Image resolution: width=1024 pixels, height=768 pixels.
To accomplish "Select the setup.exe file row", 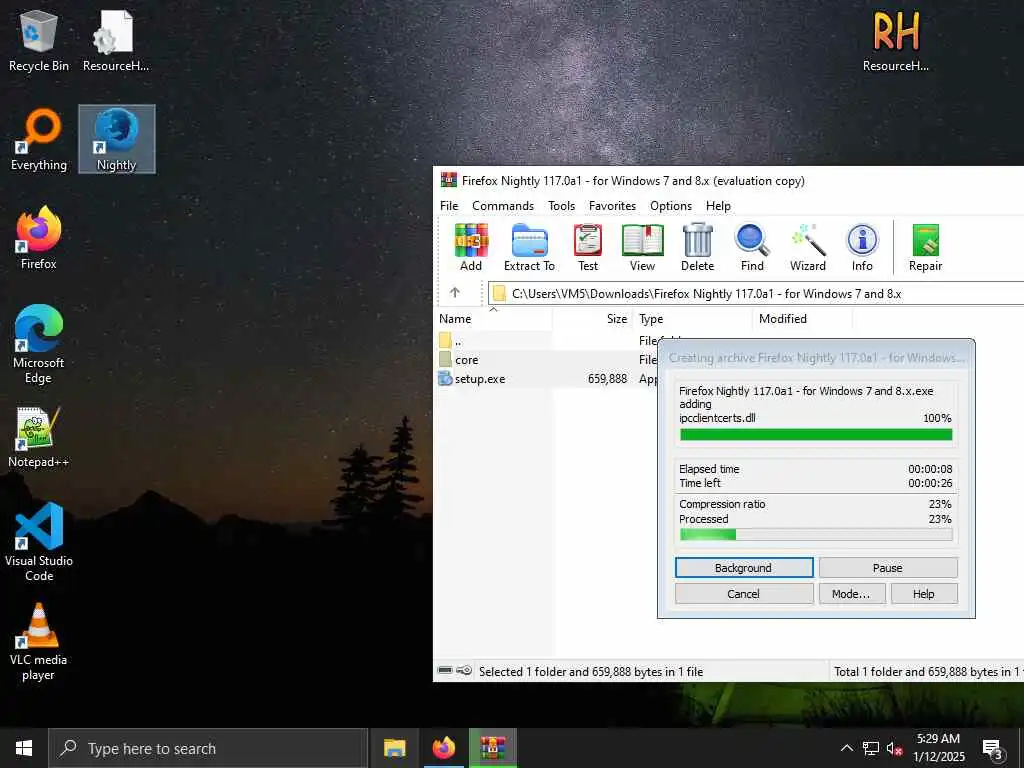I will pyautogui.click(x=547, y=379).
